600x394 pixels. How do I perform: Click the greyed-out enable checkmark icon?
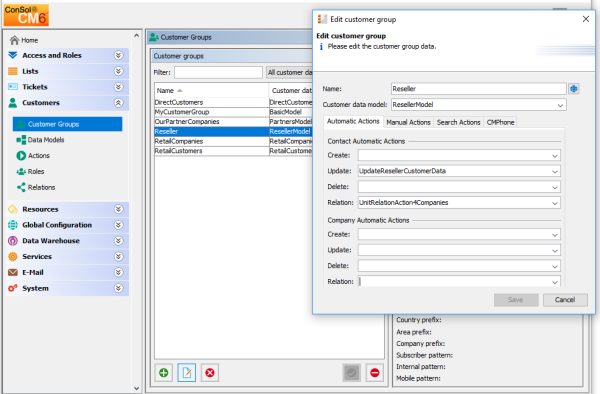click(x=352, y=373)
